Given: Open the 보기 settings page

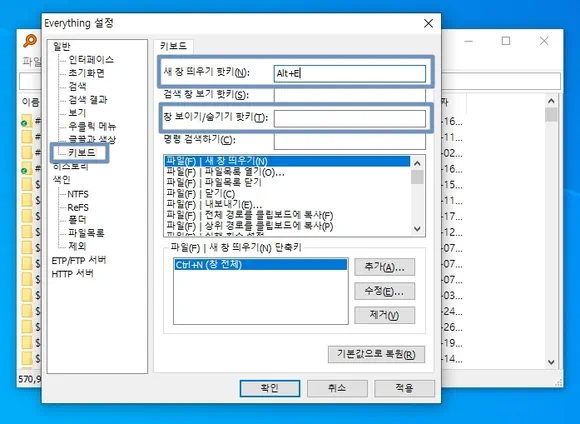Looking at the screenshot, I should click(77, 112).
